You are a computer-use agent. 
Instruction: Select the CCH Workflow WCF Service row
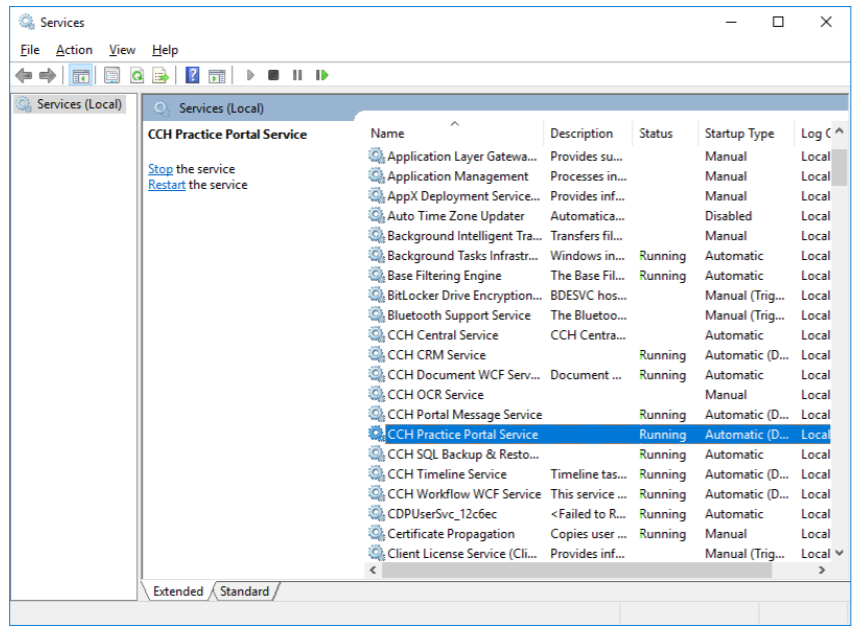[x=599, y=494]
